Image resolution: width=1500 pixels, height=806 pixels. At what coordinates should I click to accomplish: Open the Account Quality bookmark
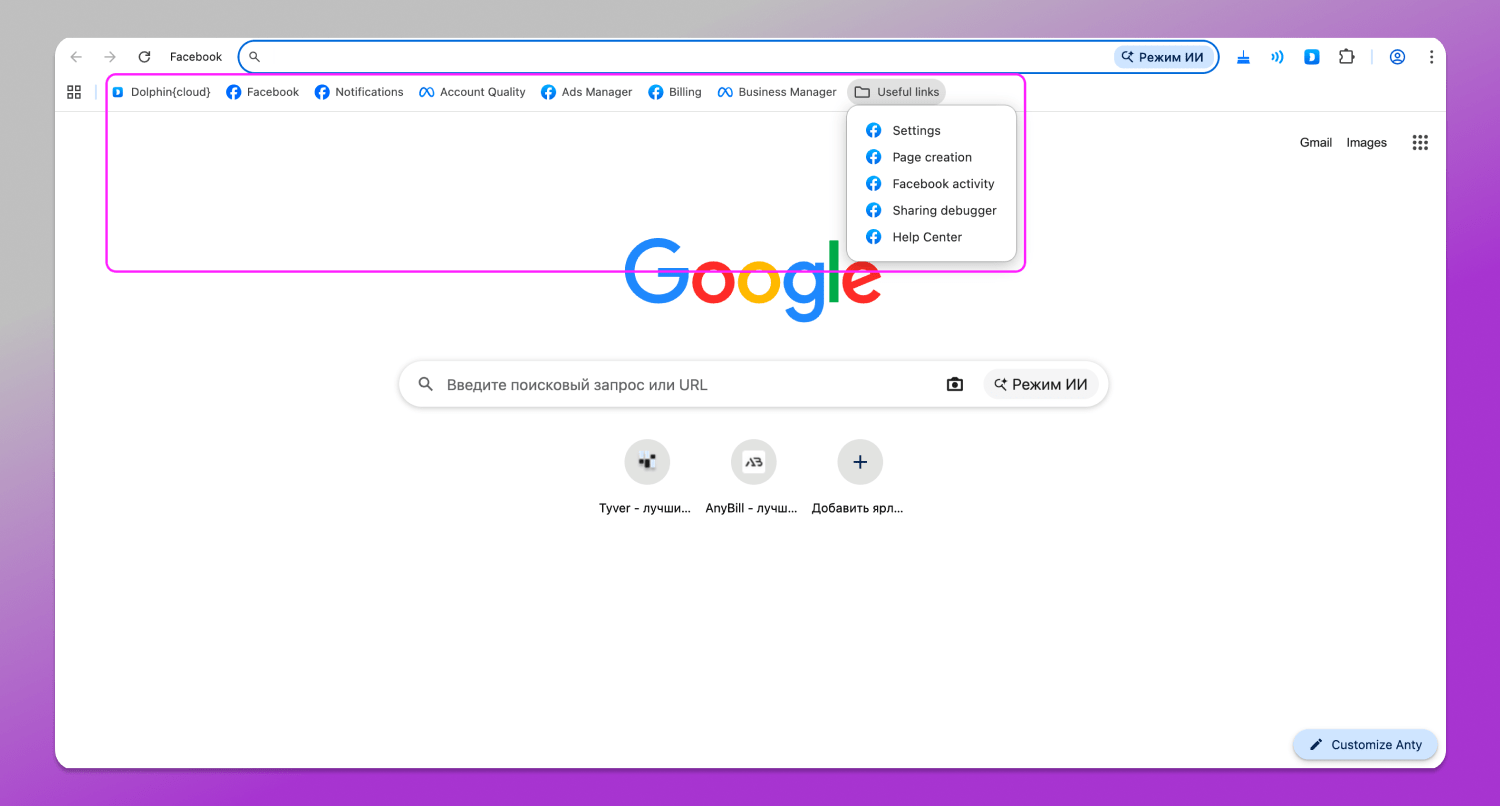(472, 92)
